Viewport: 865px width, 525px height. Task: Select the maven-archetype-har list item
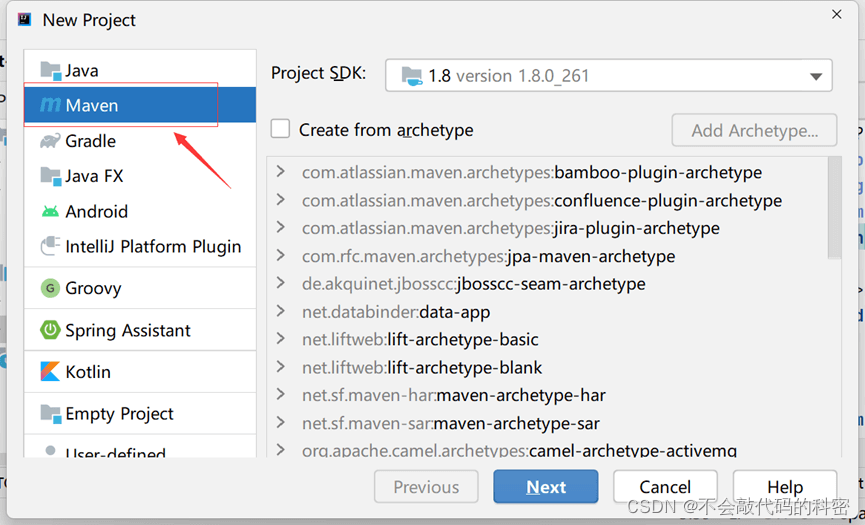point(521,395)
